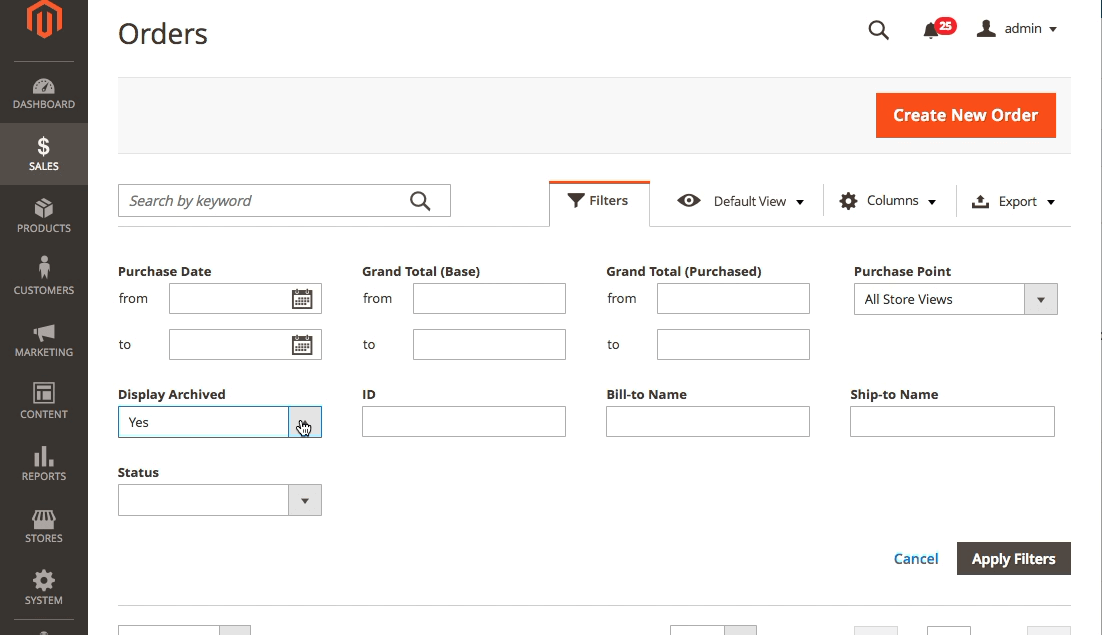
Task: Click the Bill-to Name input field
Action: 707,422
